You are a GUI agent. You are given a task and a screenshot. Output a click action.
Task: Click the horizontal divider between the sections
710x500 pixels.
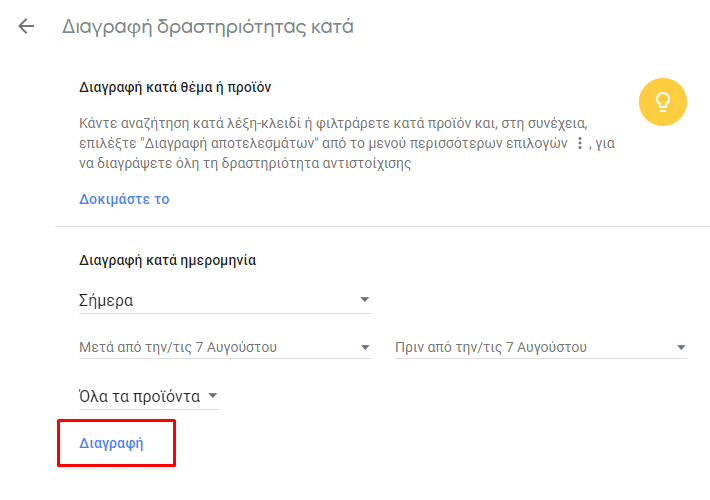382,226
